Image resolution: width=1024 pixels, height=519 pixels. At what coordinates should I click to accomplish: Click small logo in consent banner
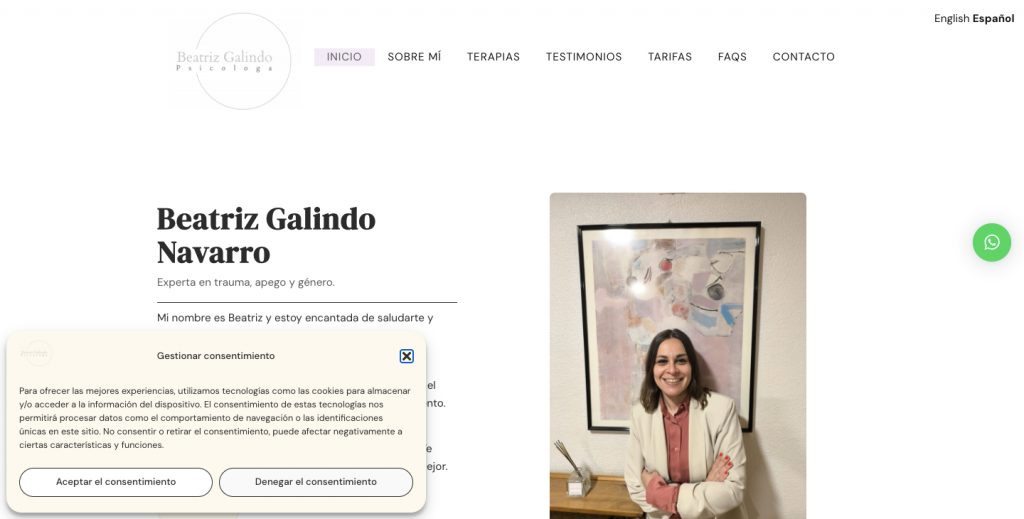coord(36,353)
